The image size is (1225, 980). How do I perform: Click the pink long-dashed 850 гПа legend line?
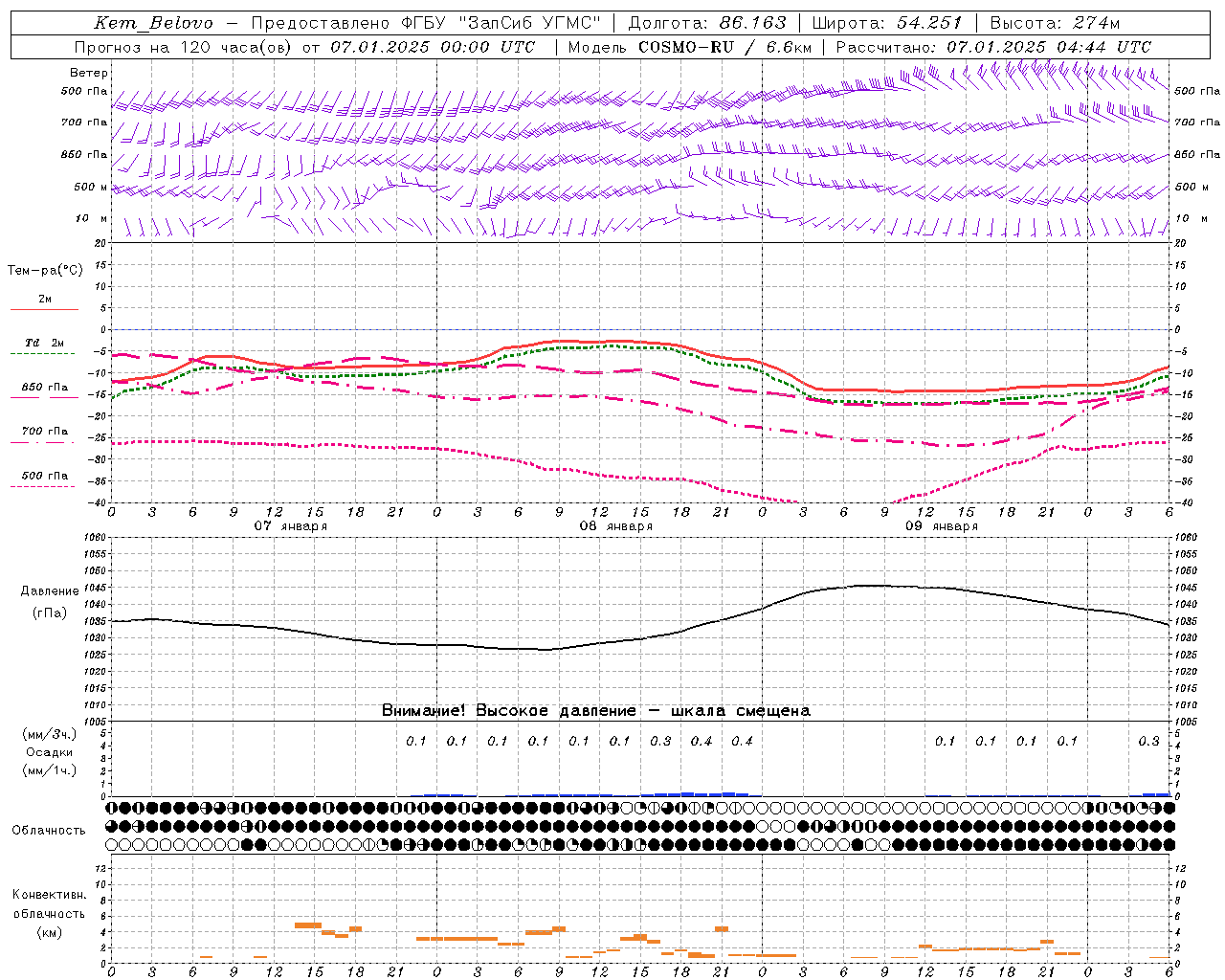pyautogui.click(x=42, y=398)
